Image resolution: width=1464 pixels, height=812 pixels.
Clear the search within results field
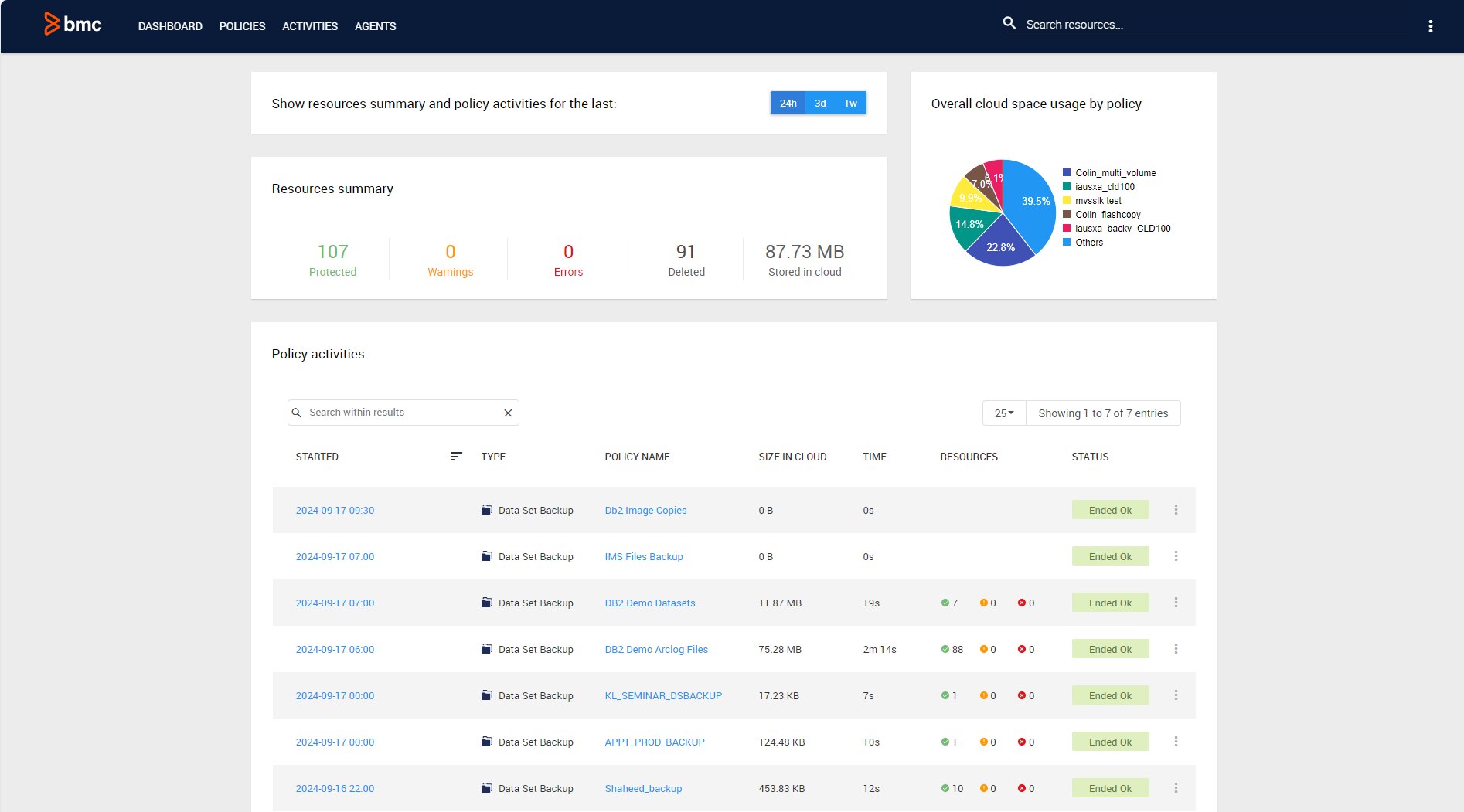(508, 413)
